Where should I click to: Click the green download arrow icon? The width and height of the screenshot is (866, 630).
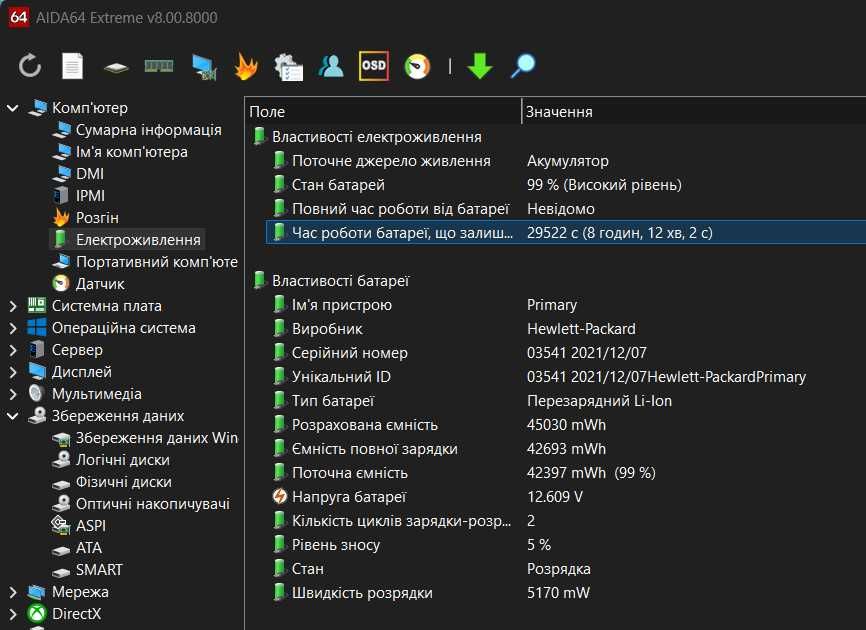click(480, 66)
